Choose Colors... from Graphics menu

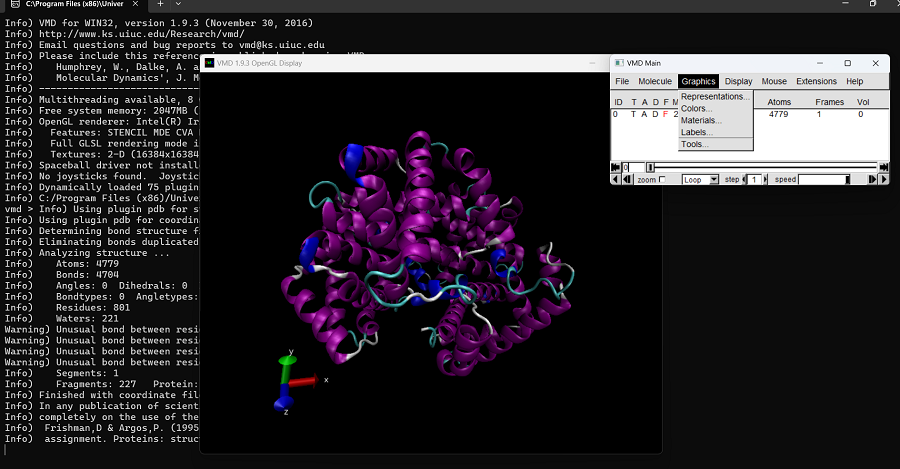click(x=715, y=108)
